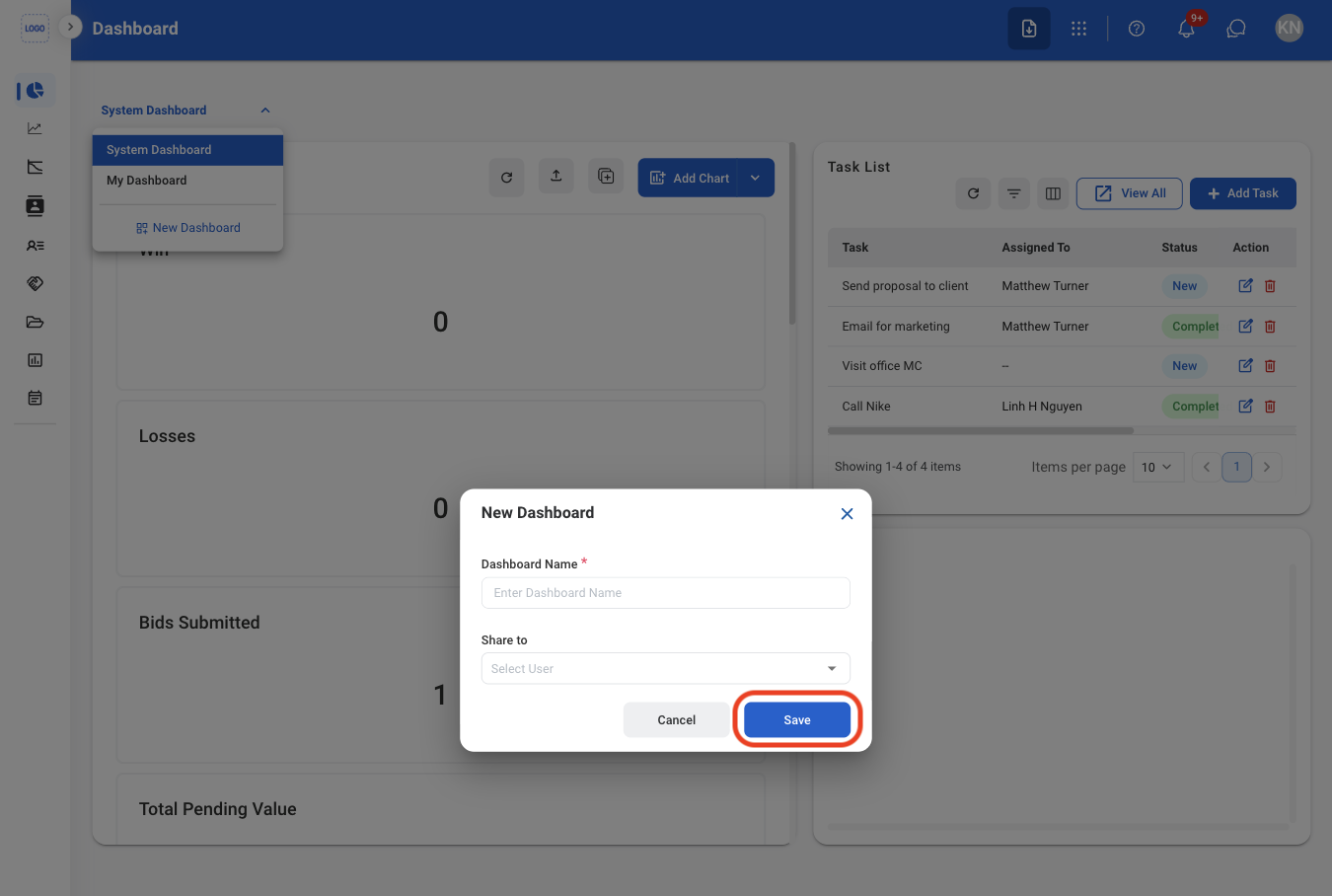
Task: Open the tag sidebar icon
Action: tap(35, 284)
